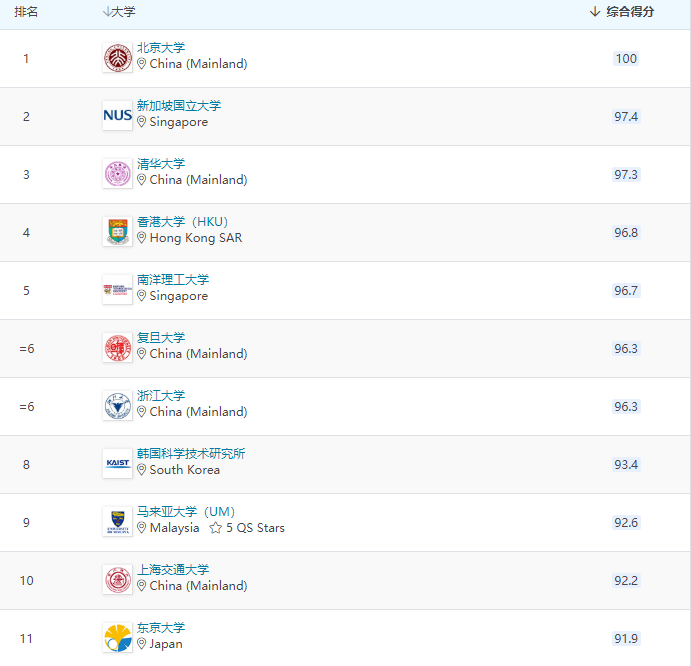The height and width of the screenshot is (666, 691).
Task: Click the Nanyang Technological University logo
Action: coord(117,290)
